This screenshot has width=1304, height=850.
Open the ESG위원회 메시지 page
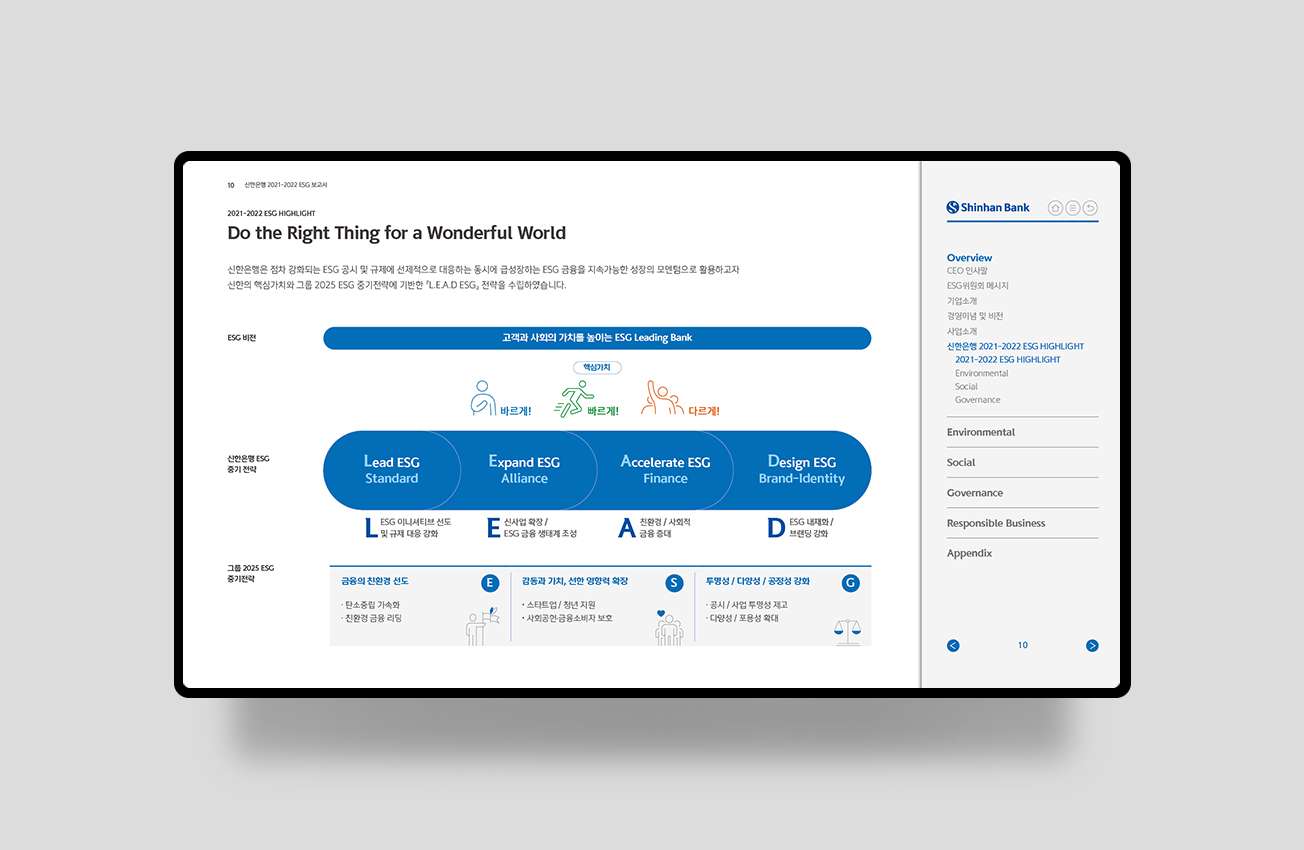(978, 286)
